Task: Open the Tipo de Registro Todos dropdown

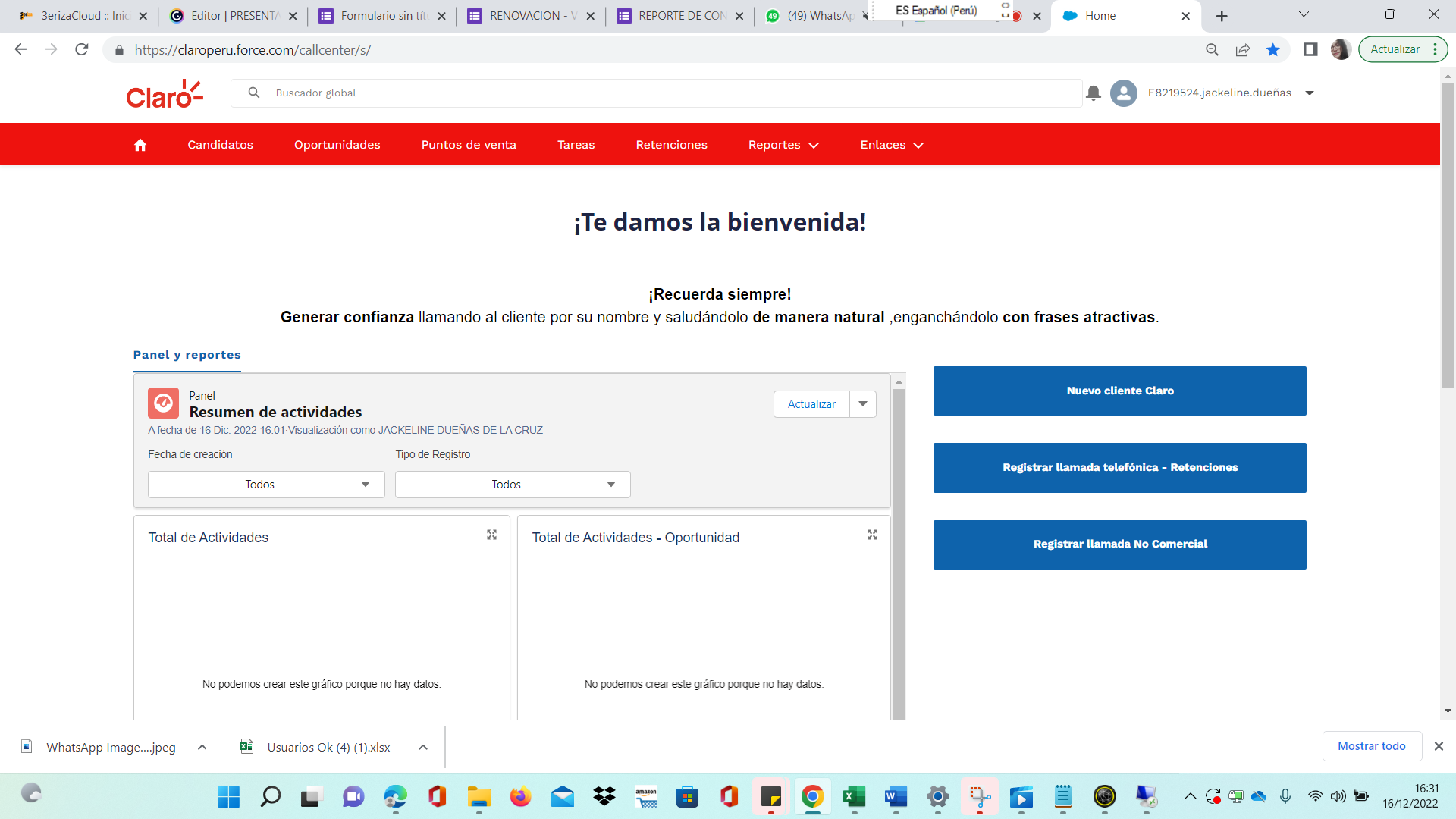Action: (512, 484)
